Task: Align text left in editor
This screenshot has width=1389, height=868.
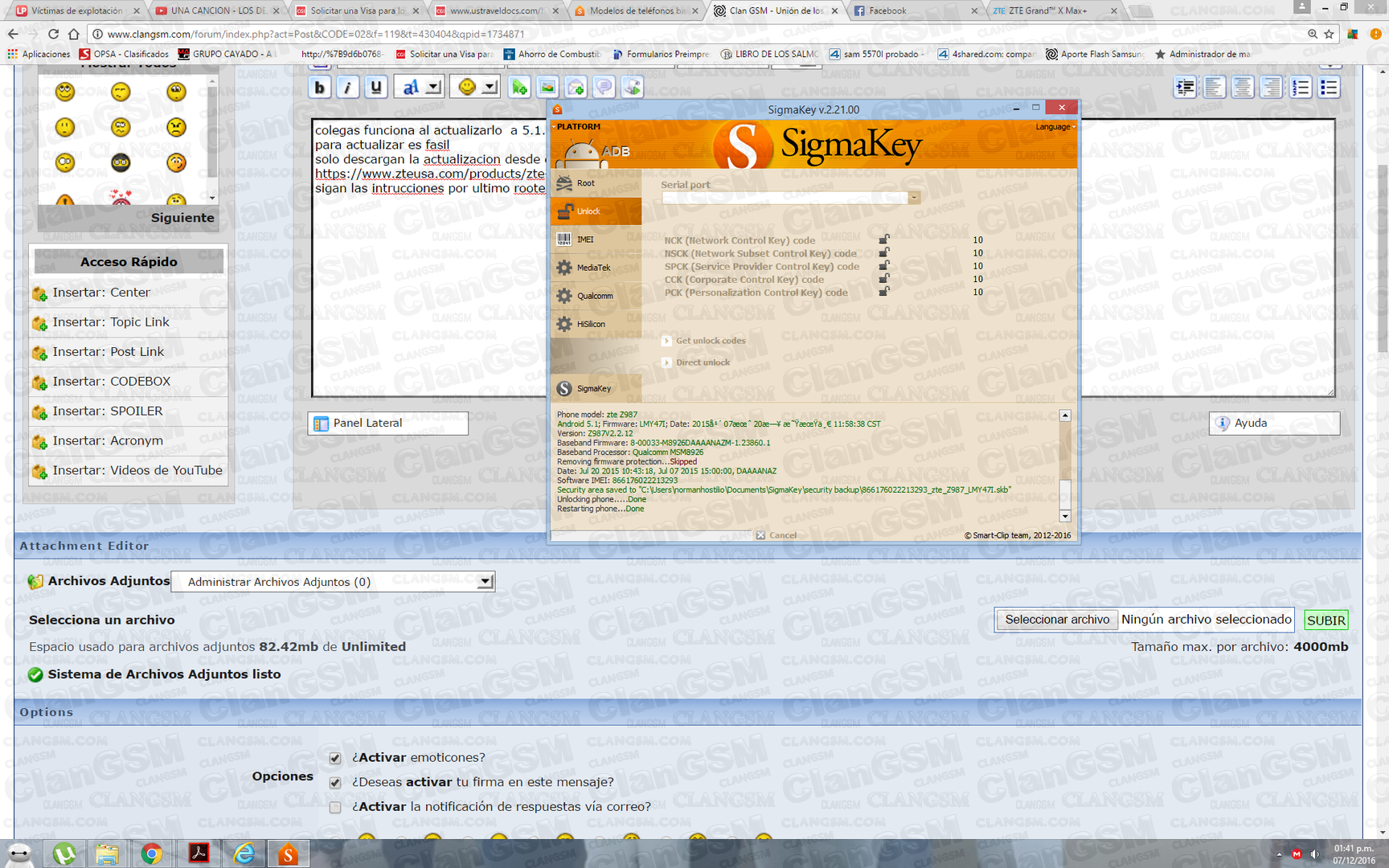Action: pos(1214,88)
